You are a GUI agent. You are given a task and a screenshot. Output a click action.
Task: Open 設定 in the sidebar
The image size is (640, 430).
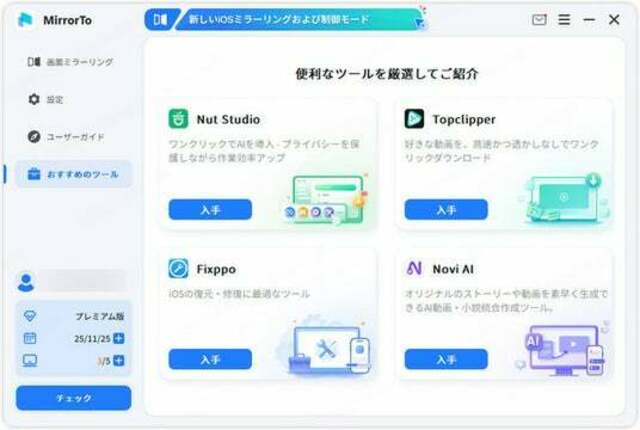pos(73,100)
